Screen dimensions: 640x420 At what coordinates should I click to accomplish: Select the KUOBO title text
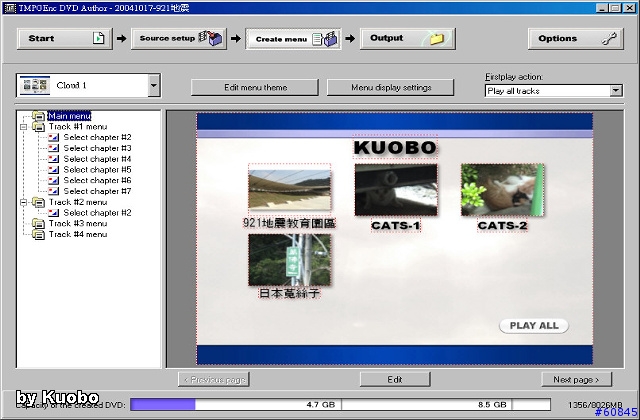395,147
